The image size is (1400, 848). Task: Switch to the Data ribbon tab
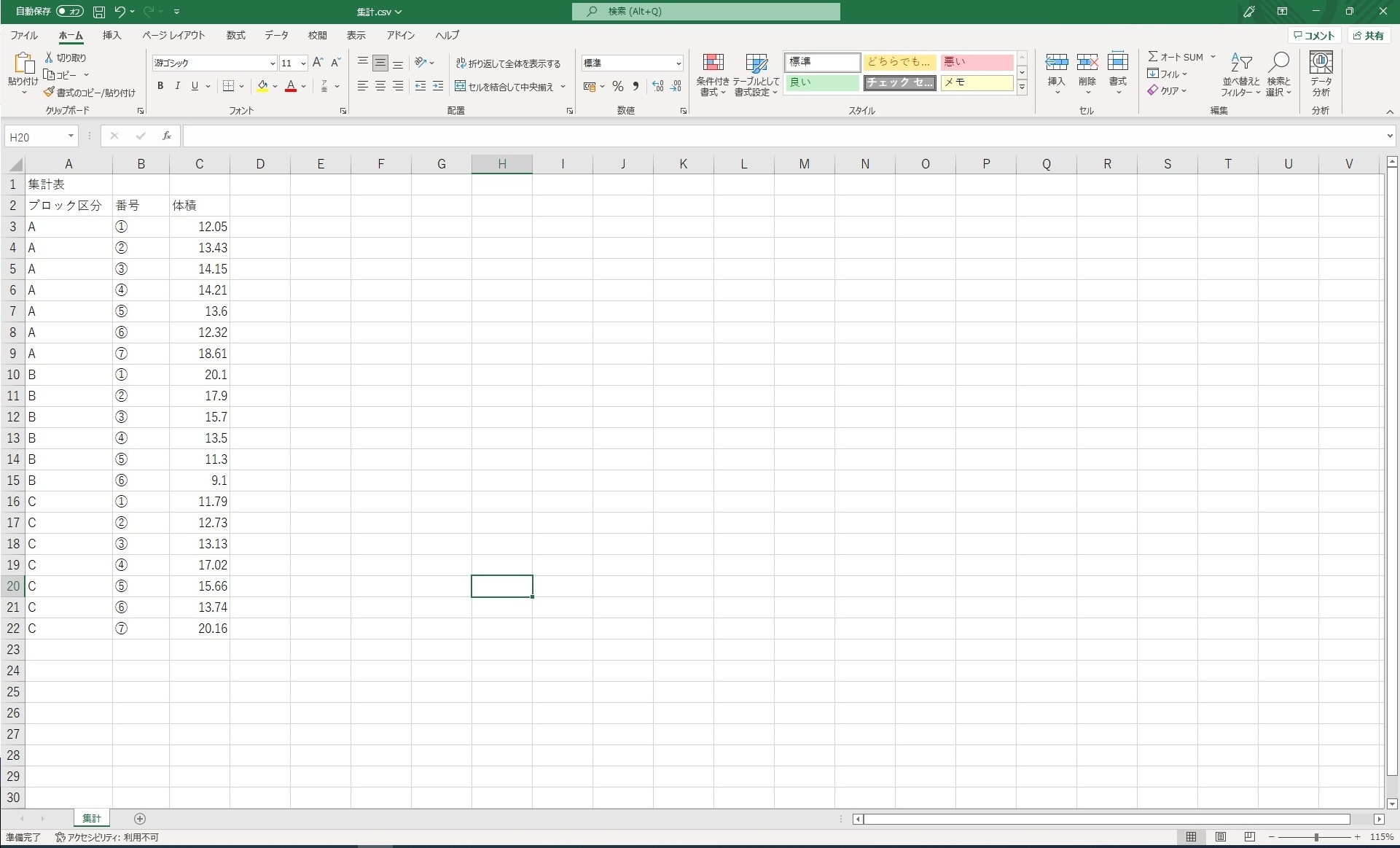[x=276, y=35]
